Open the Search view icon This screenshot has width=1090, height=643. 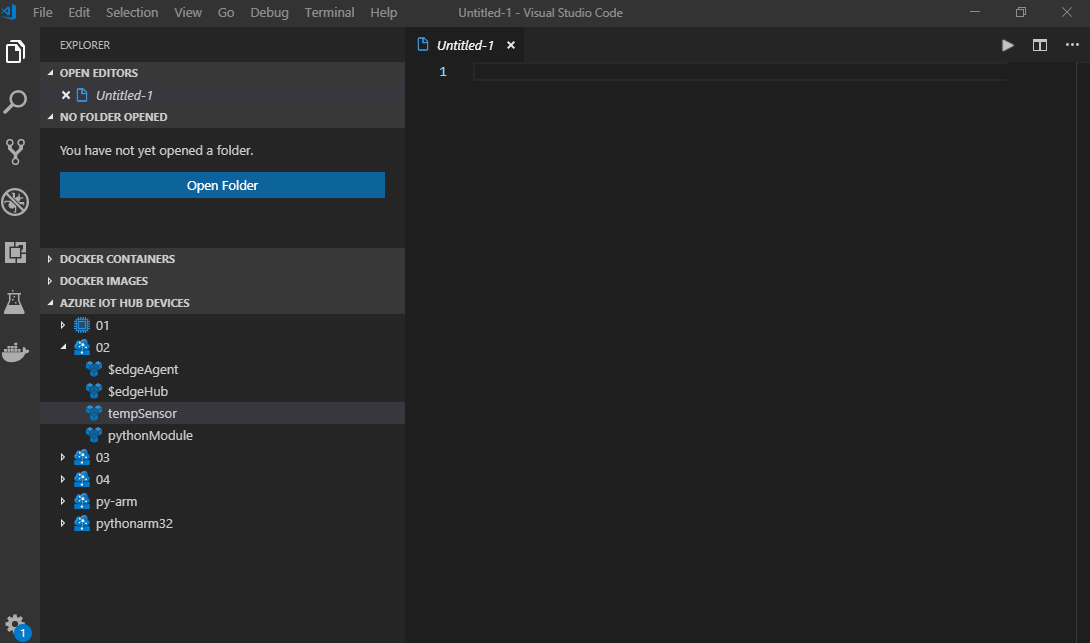click(15, 101)
